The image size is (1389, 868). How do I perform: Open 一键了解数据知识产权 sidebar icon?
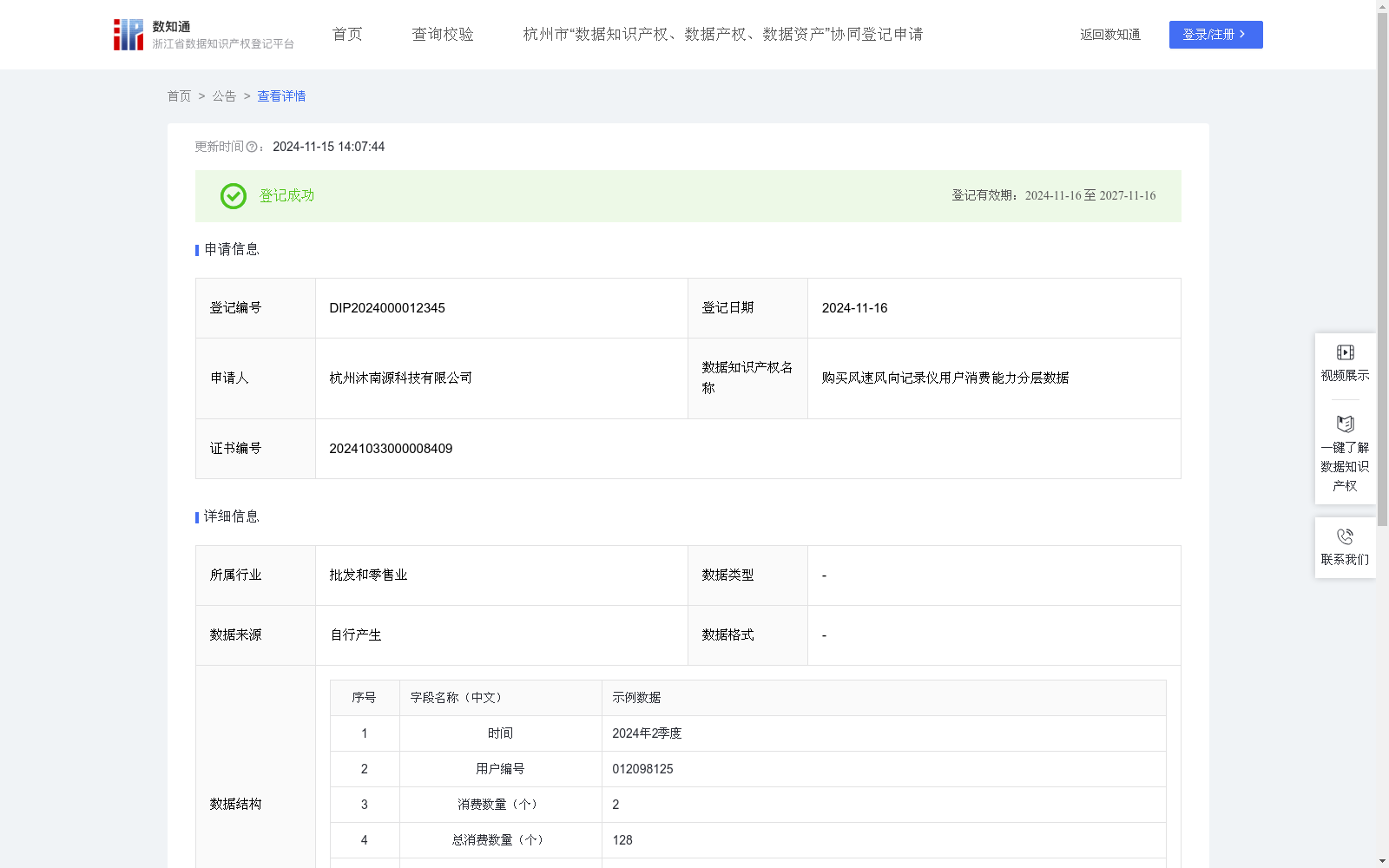coord(1345,424)
